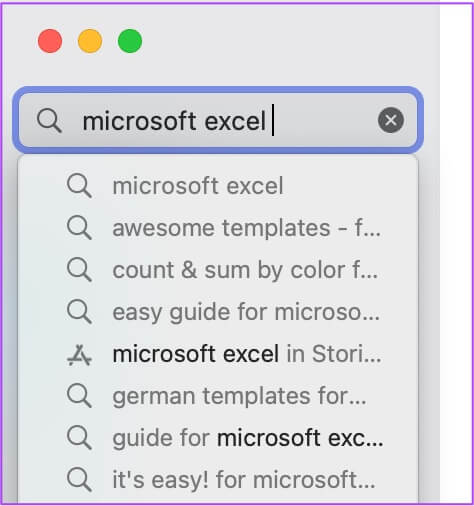Clear the search field with the X button
This screenshot has width=474, height=506.
pos(391,120)
